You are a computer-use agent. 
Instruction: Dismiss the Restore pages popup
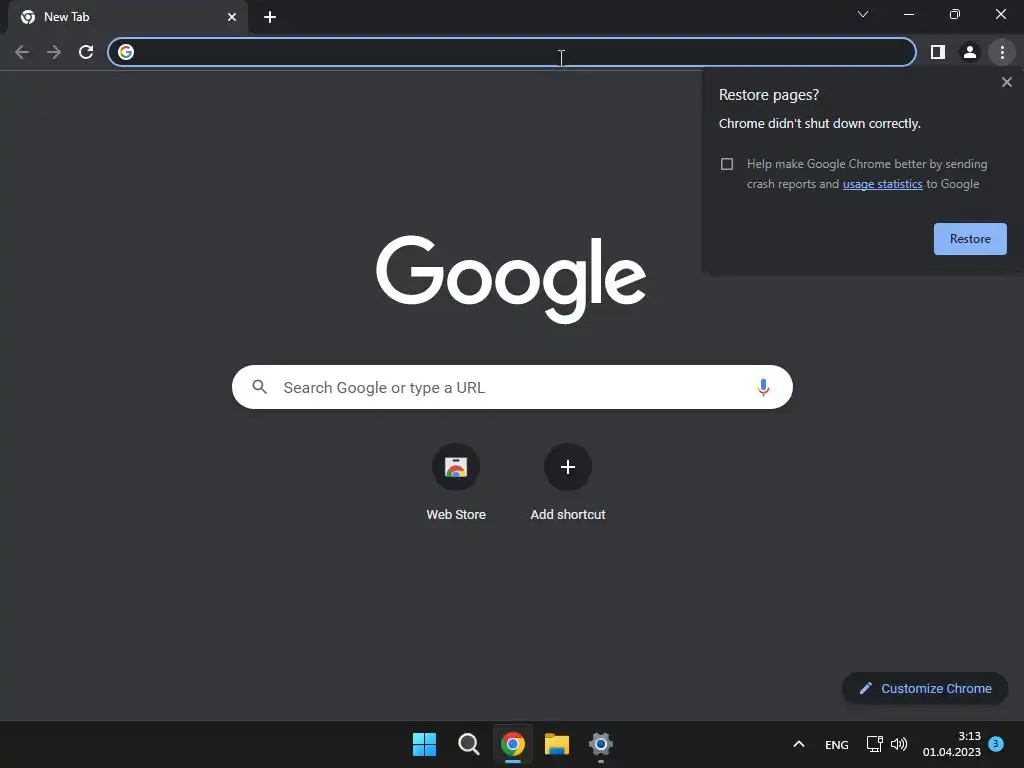1006,82
